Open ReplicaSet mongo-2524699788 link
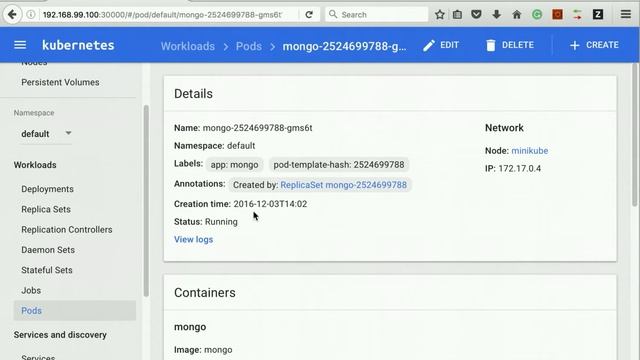The height and width of the screenshot is (360, 640). click(343, 185)
